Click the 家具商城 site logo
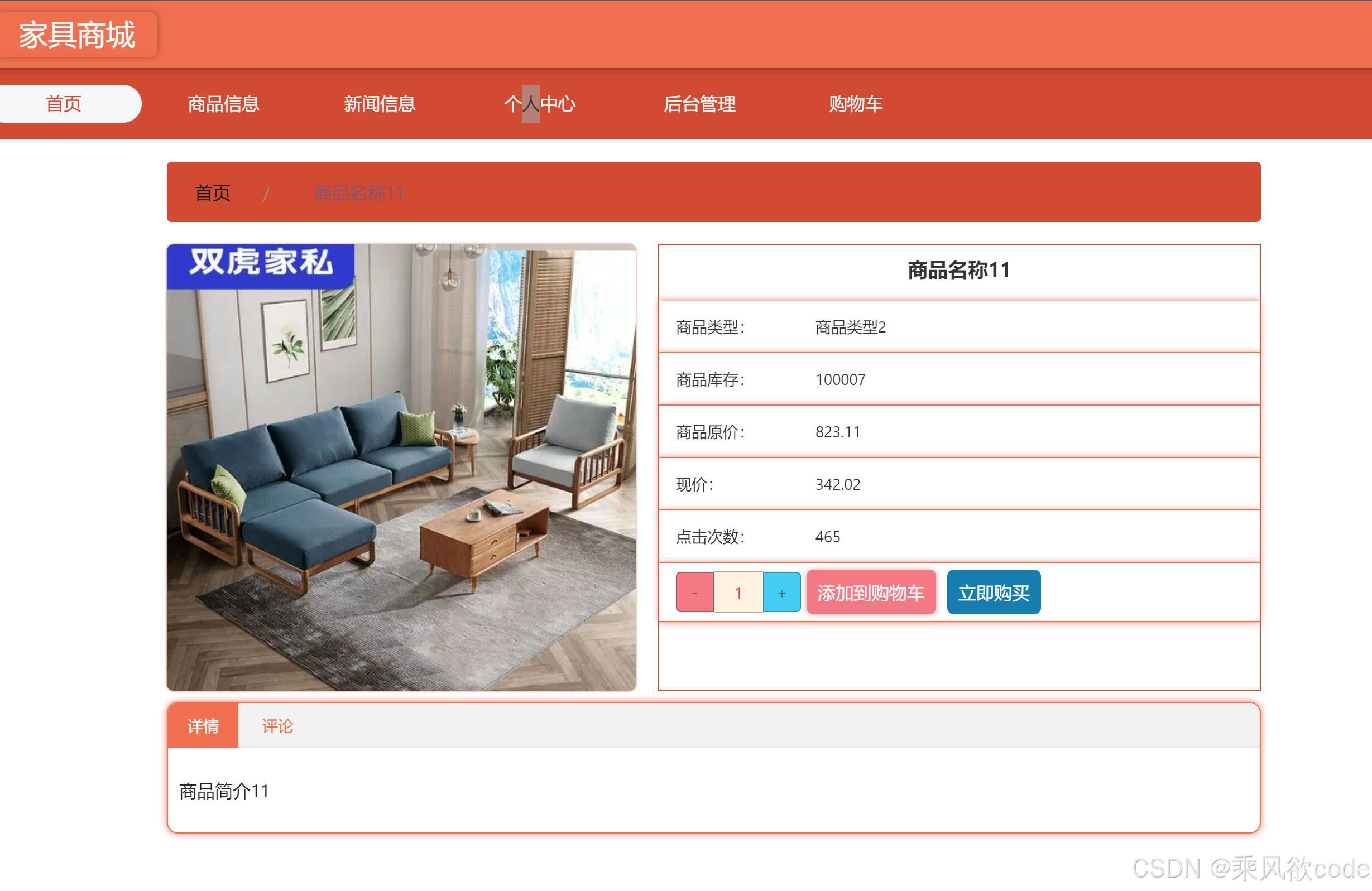The width and height of the screenshot is (1372, 891). pos(77,35)
